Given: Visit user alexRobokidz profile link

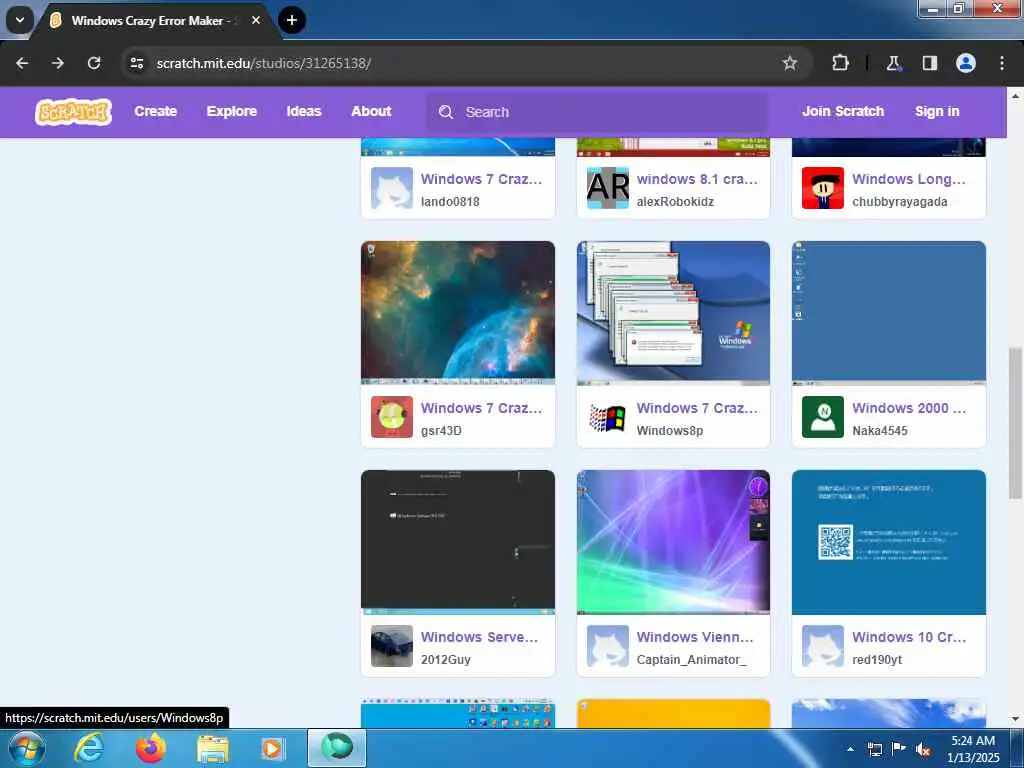Looking at the screenshot, I should click(x=675, y=202).
